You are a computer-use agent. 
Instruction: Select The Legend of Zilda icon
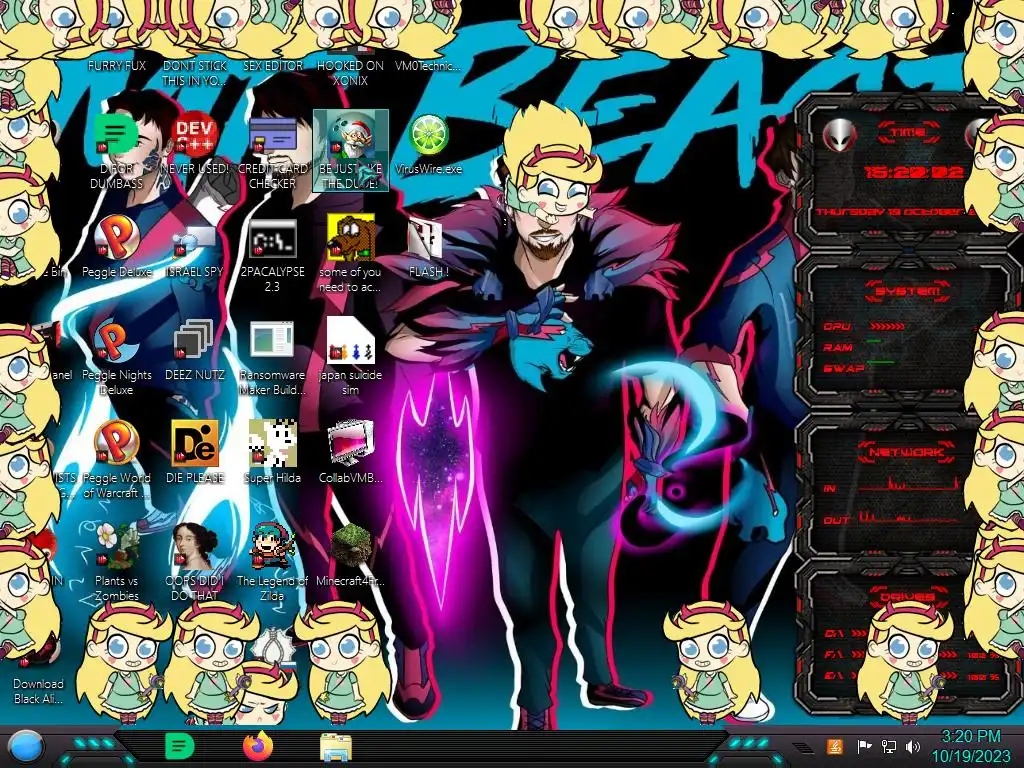tap(272, 547)
